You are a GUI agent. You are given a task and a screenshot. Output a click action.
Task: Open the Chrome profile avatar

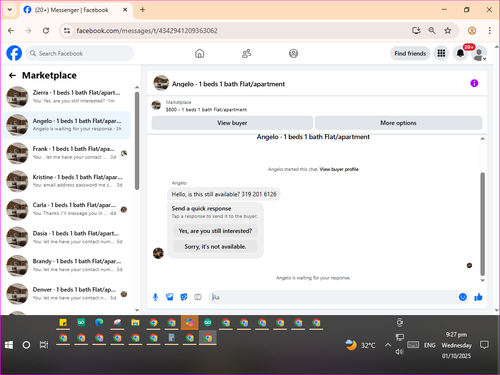[472, 31]
